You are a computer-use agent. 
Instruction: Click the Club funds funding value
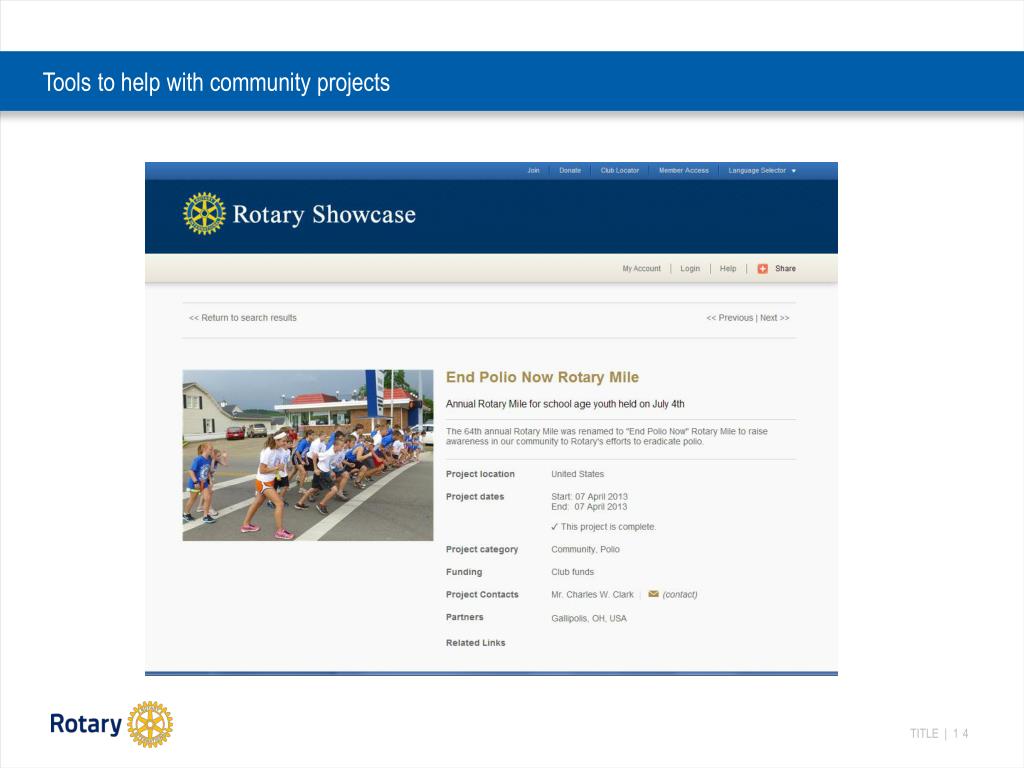click(x=573, y=571)
